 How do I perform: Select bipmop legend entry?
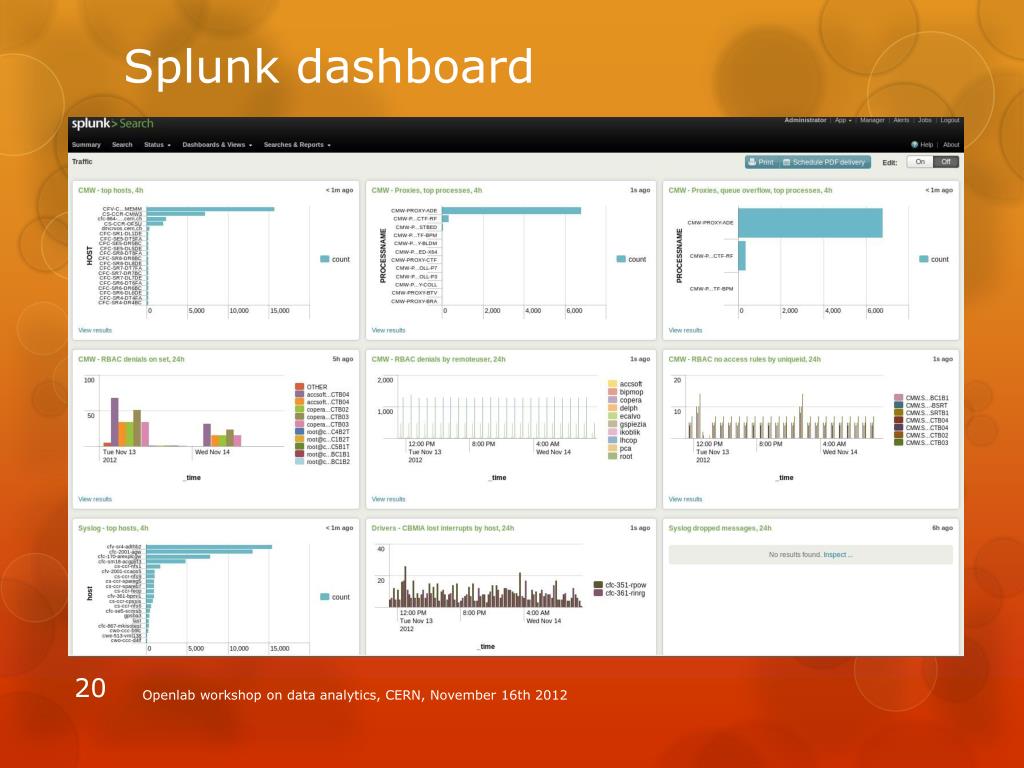pyautogui.click(x=626, y=392)
